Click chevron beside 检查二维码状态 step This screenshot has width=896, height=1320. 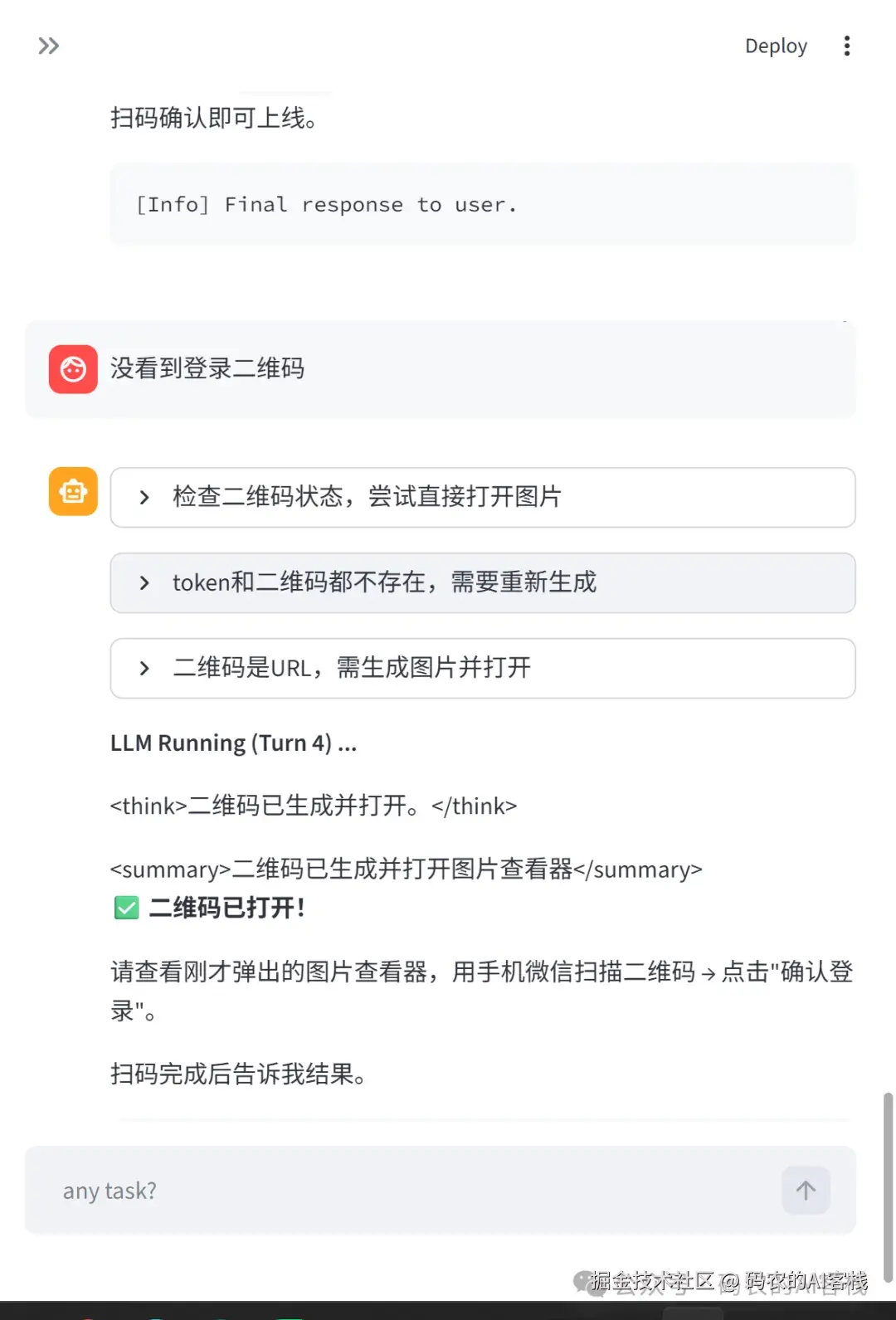coord(144,497)
